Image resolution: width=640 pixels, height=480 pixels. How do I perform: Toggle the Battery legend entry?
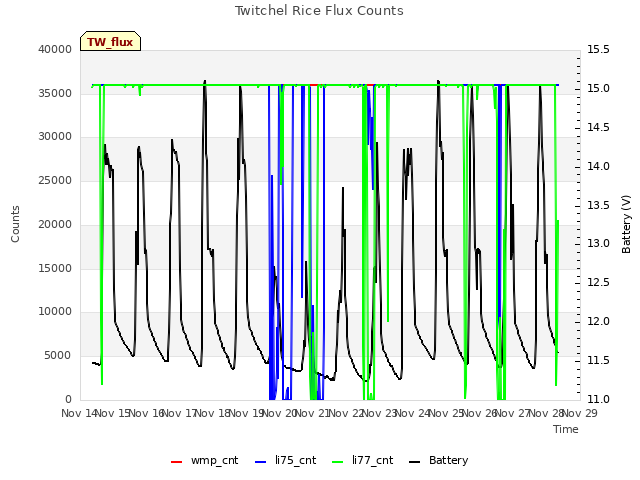tap(438, 460)
